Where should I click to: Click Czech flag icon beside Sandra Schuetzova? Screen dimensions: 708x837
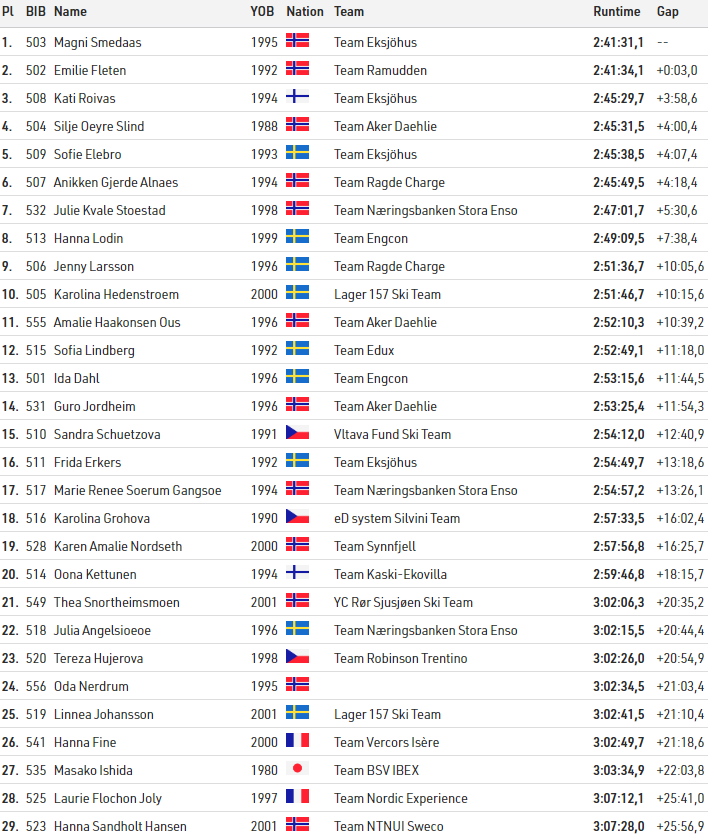coord(297,434)
